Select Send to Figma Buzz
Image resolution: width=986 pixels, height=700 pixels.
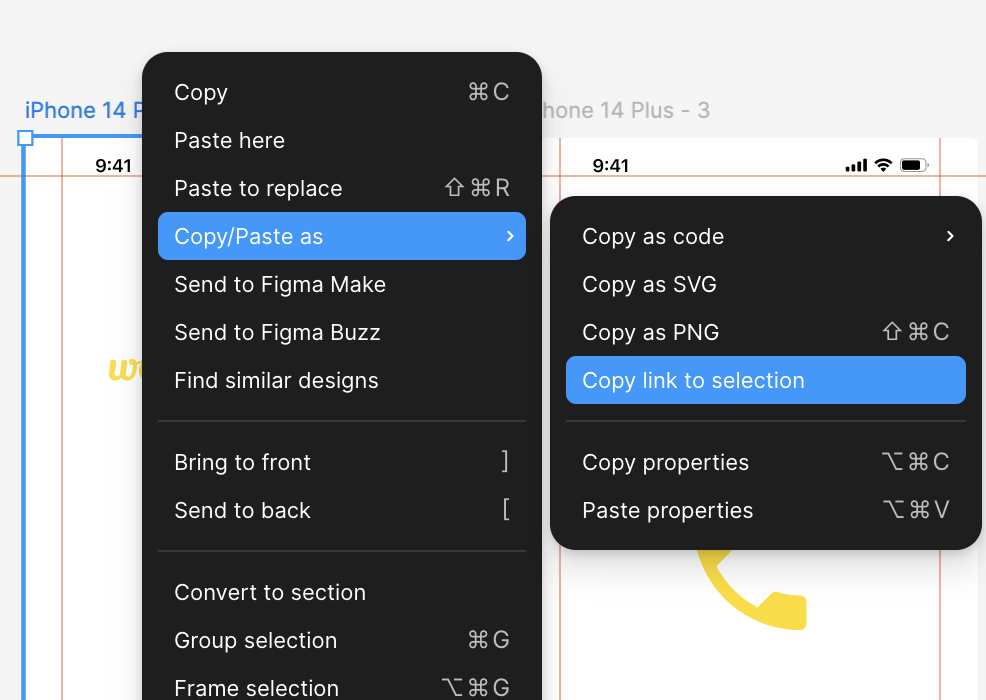tap(340, 333)
